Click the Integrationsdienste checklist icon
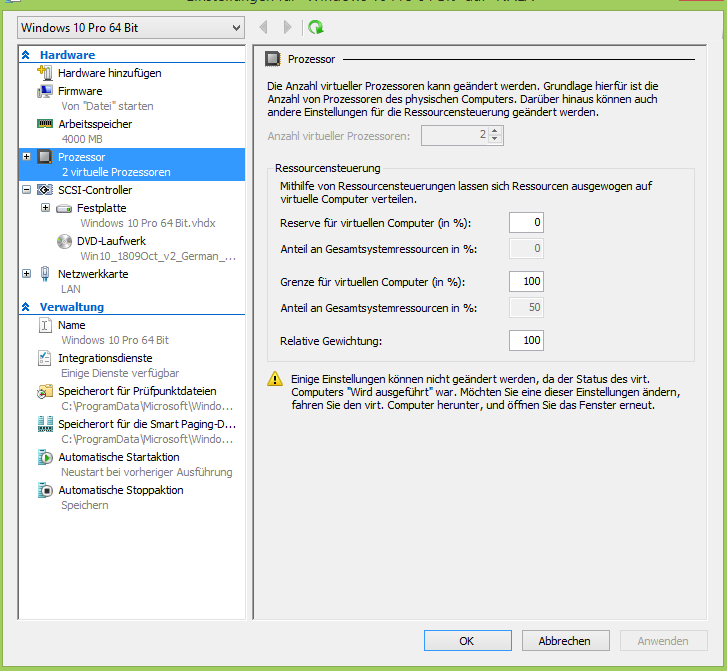The image size is (727, 671). tap(45, 358)
